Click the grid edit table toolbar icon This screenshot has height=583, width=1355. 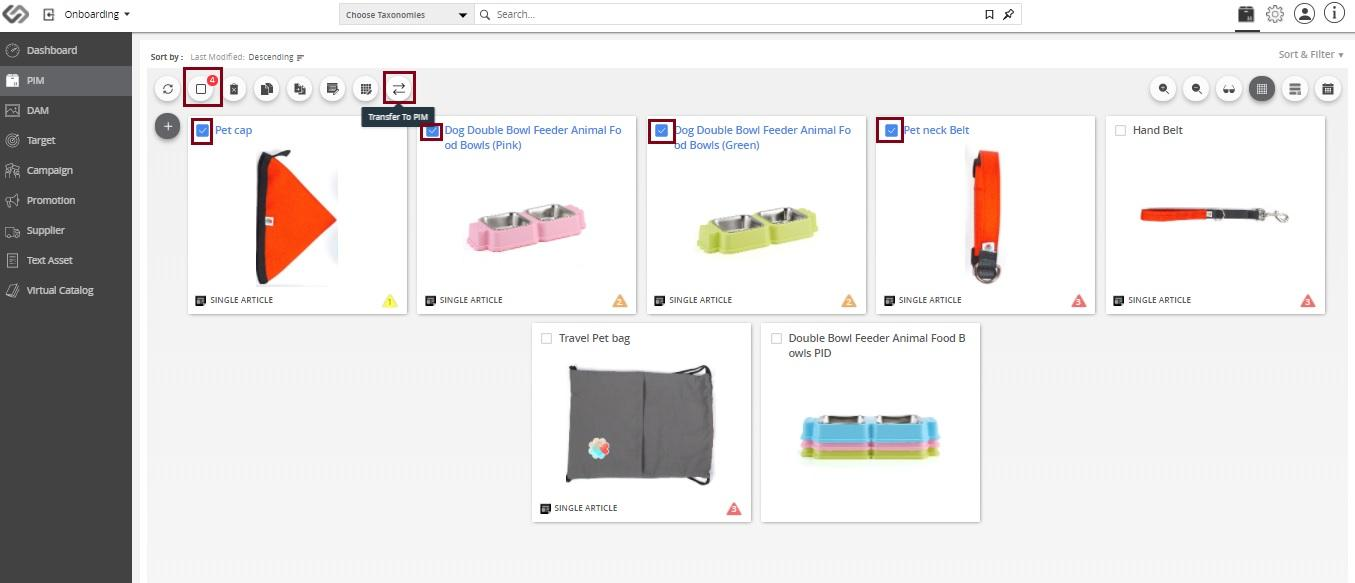coord(366,89)
